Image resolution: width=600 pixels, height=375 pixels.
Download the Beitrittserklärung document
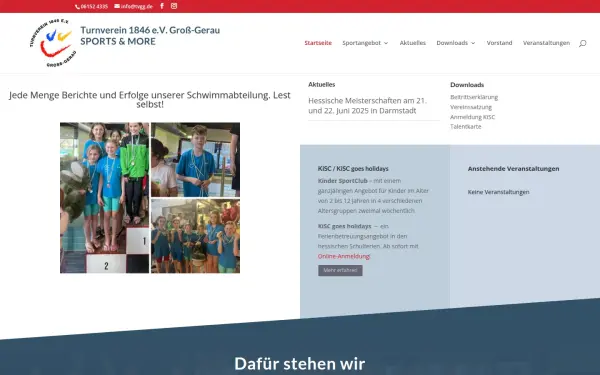(474, 97)
